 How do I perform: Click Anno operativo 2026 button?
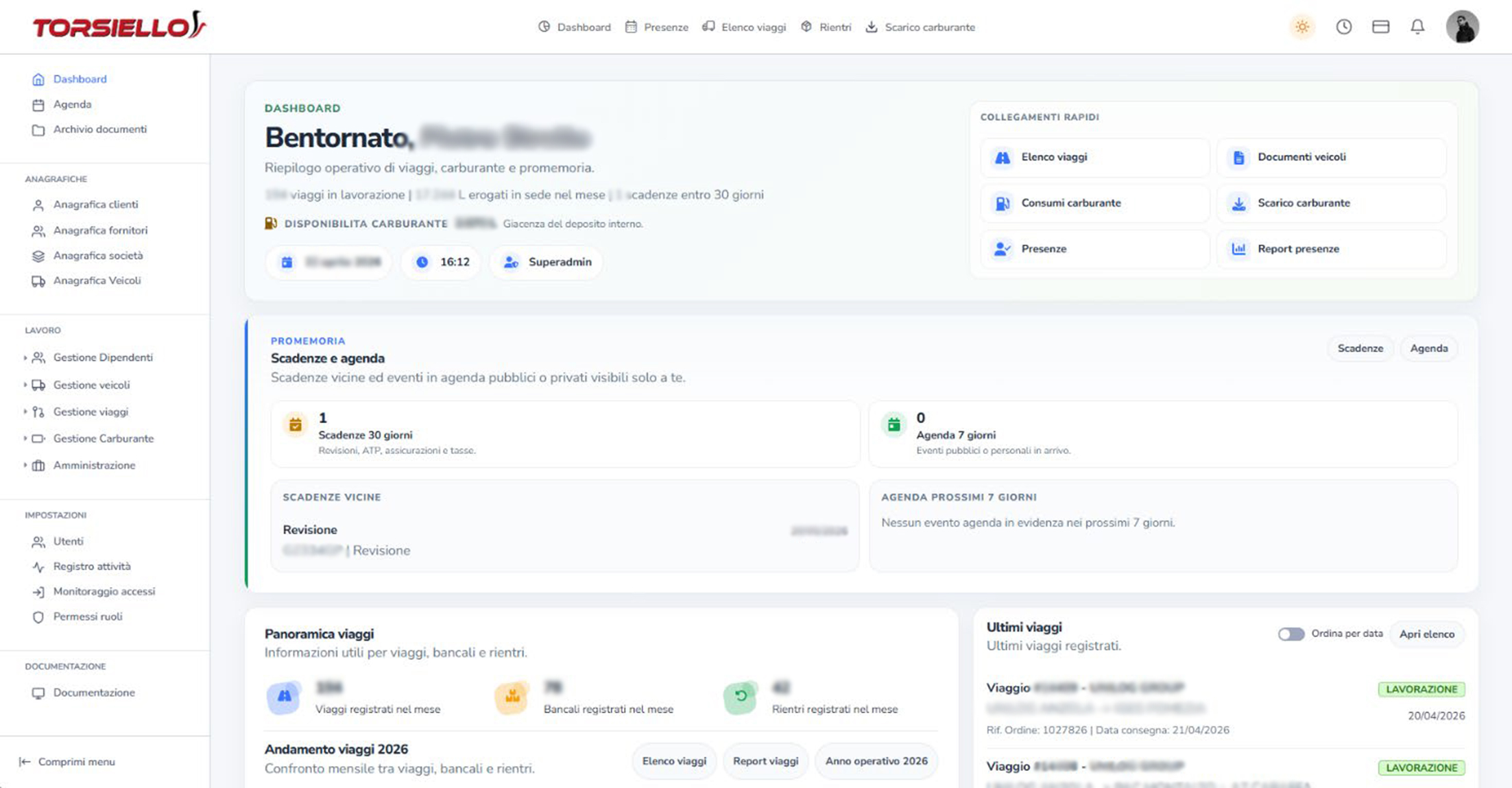[x=876, y=761]
